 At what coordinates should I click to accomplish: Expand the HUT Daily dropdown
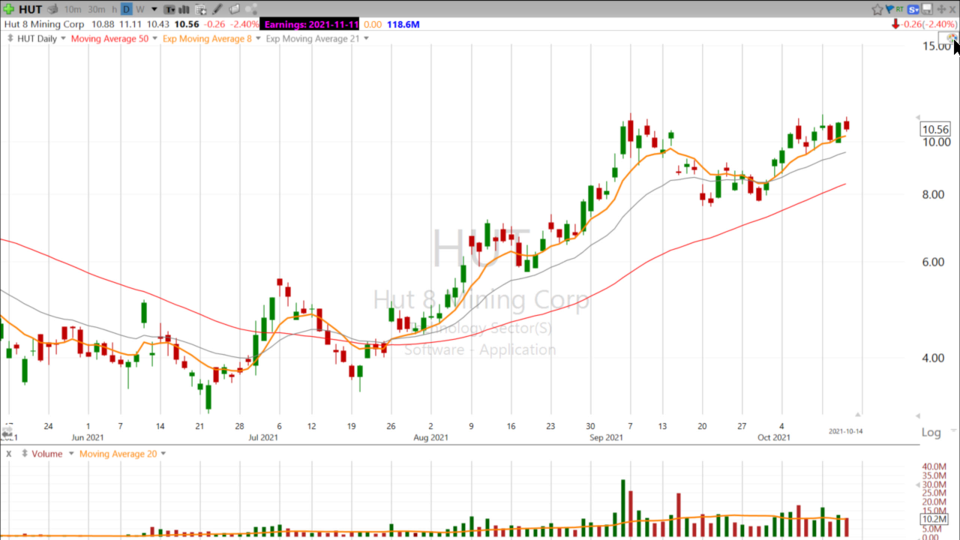point(63,38)
